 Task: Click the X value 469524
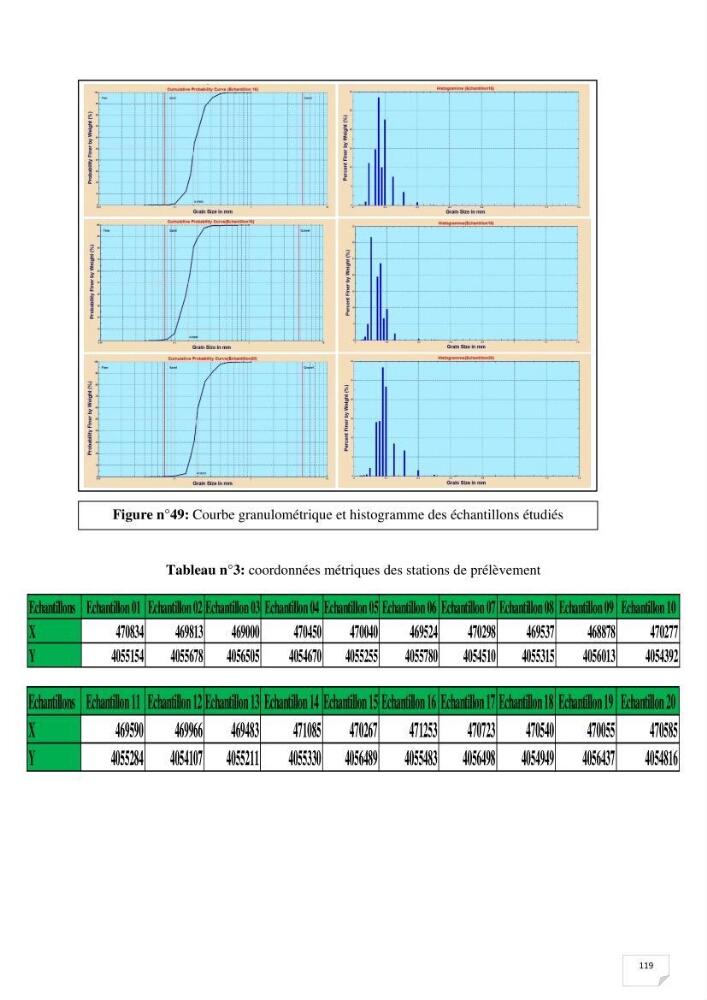click(423, 632)
